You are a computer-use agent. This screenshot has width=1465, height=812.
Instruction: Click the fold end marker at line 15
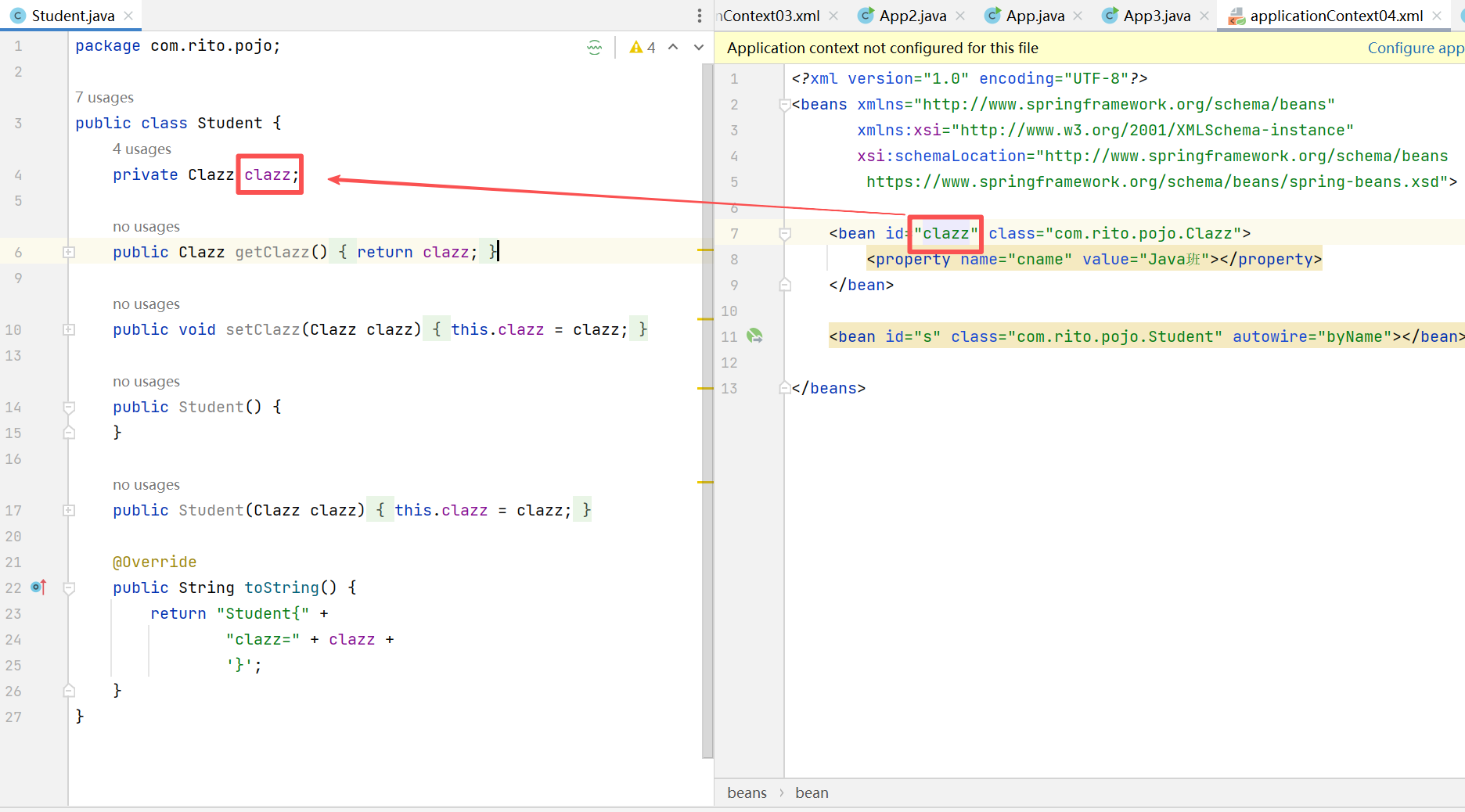[69, 433]
